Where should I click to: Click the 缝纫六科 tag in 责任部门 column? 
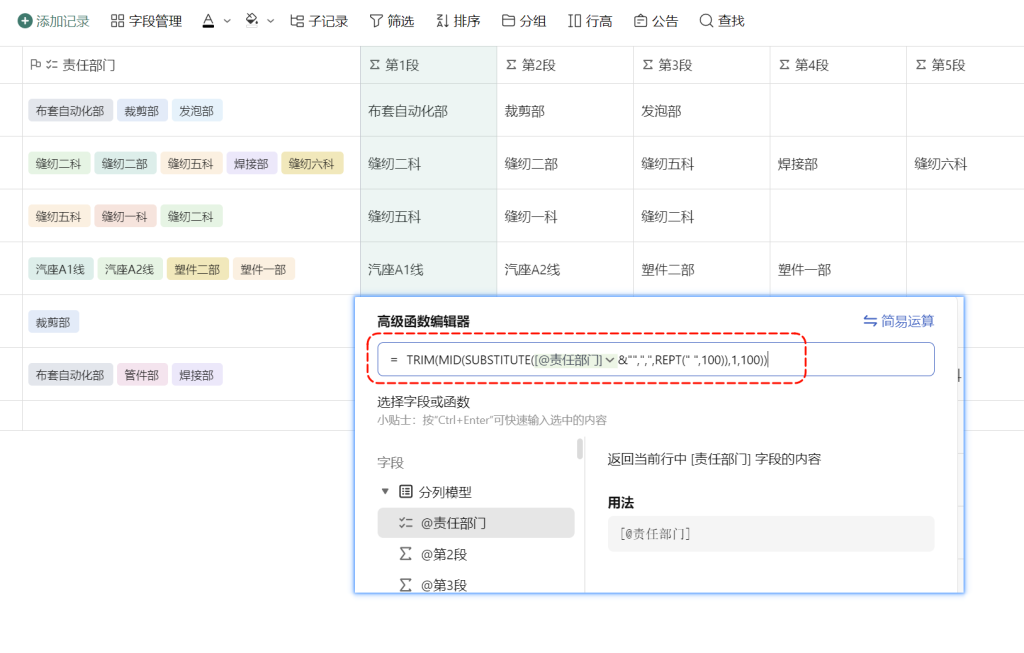[x=312, y=163]
